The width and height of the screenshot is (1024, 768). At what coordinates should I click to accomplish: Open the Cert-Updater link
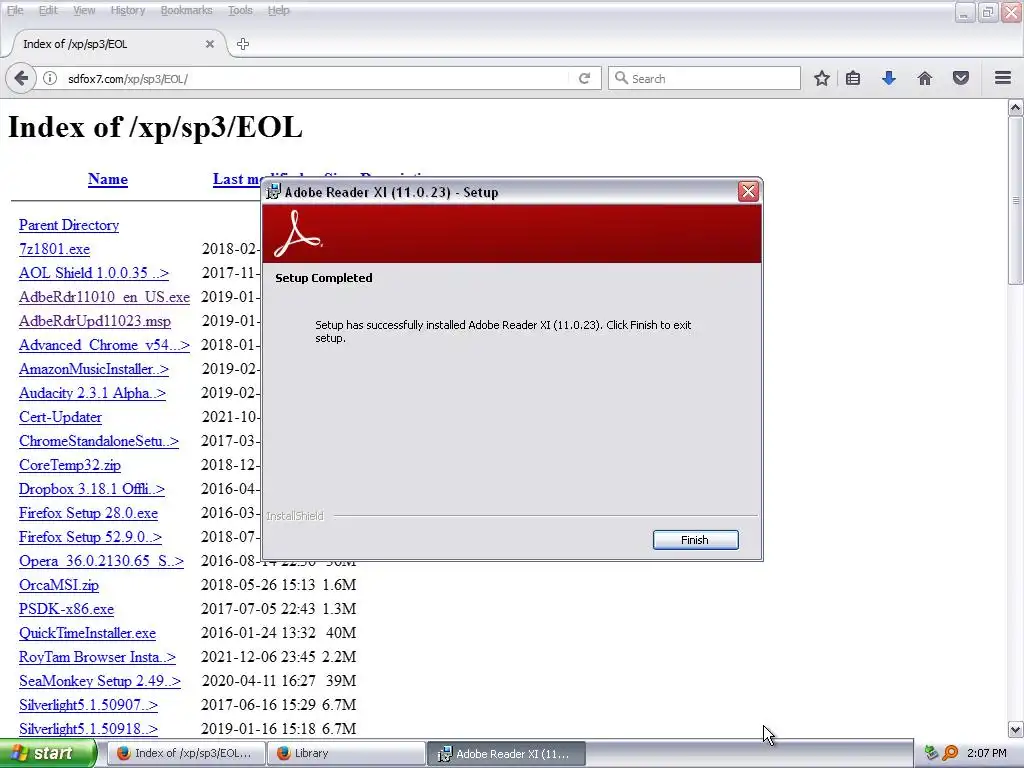tap(60, 417)
